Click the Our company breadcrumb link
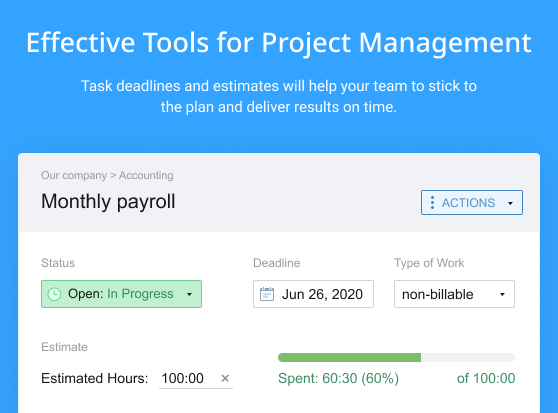558x413 pixels. 74,175
